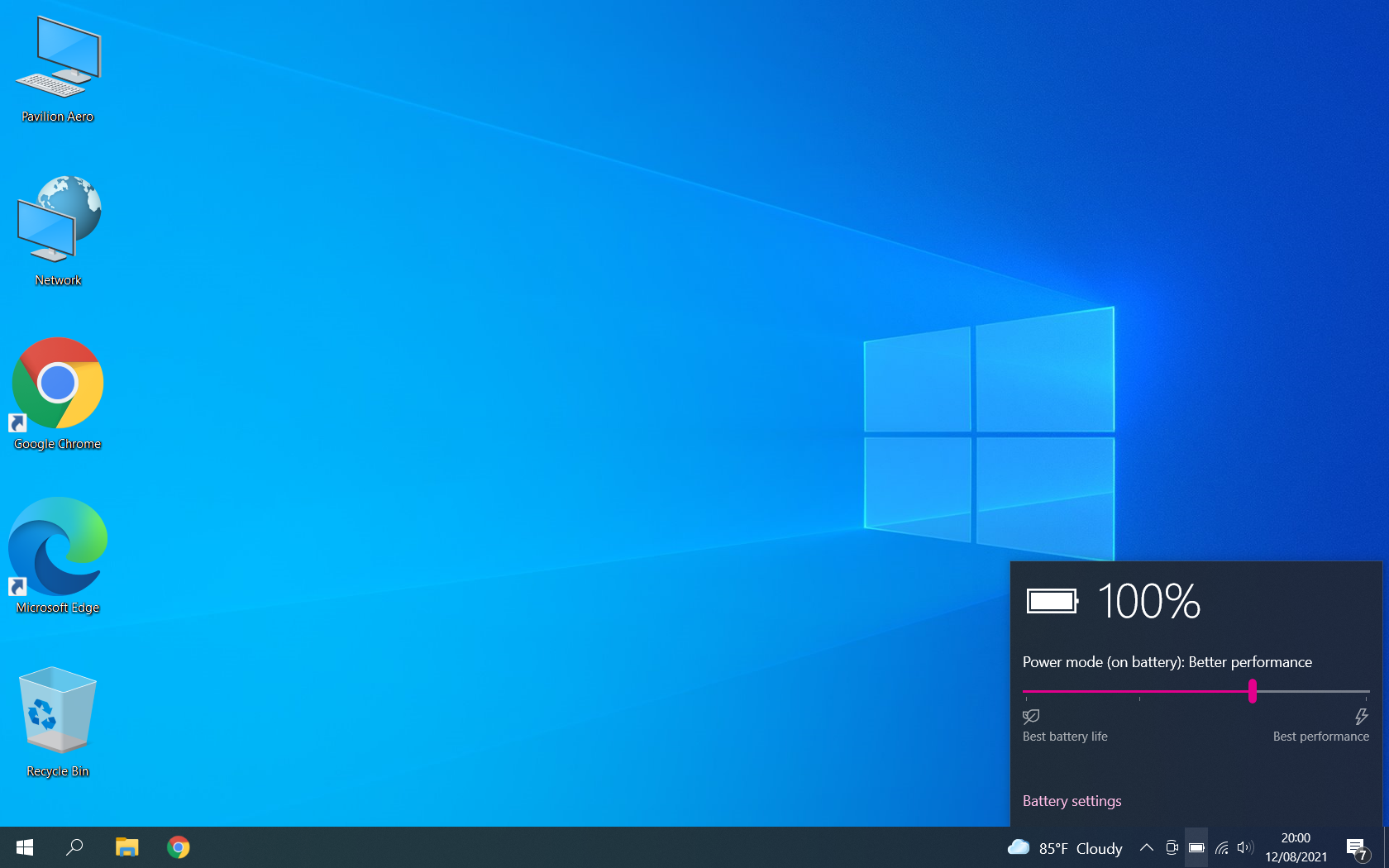Screen dimensions: 1389x868
Task: Show hidden system tray icons
Action: (x=1147, y=847)
